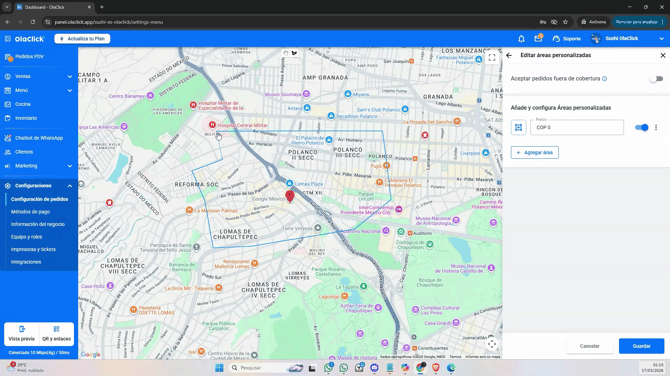Open a new browser tab
Image resolution: width=670 pixels, height=376 pixels.
pyautogui.click(x=102, y=7)
